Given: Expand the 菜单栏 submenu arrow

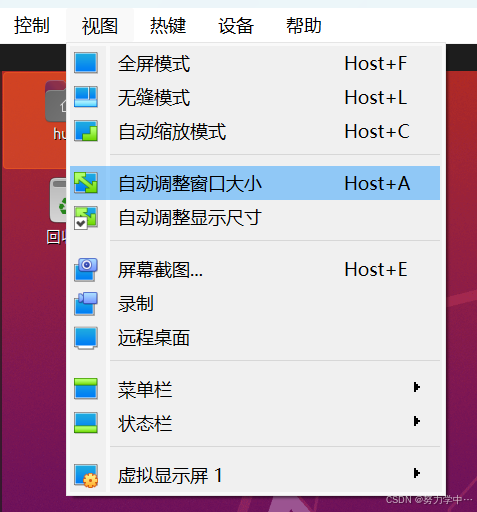Looking at the screenshot, I should [x=416, y=387].
